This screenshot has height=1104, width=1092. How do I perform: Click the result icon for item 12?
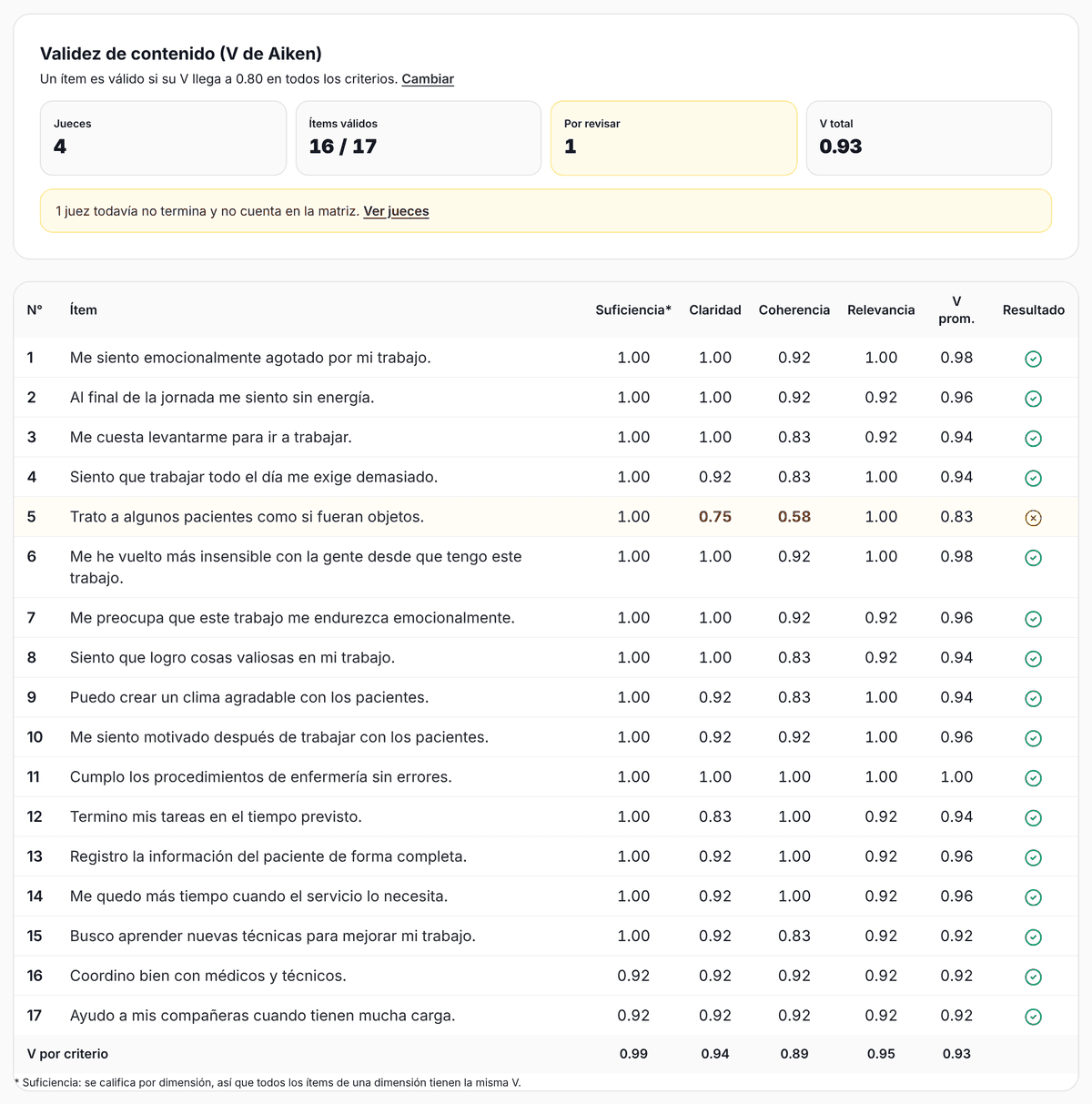[1033, 818]
